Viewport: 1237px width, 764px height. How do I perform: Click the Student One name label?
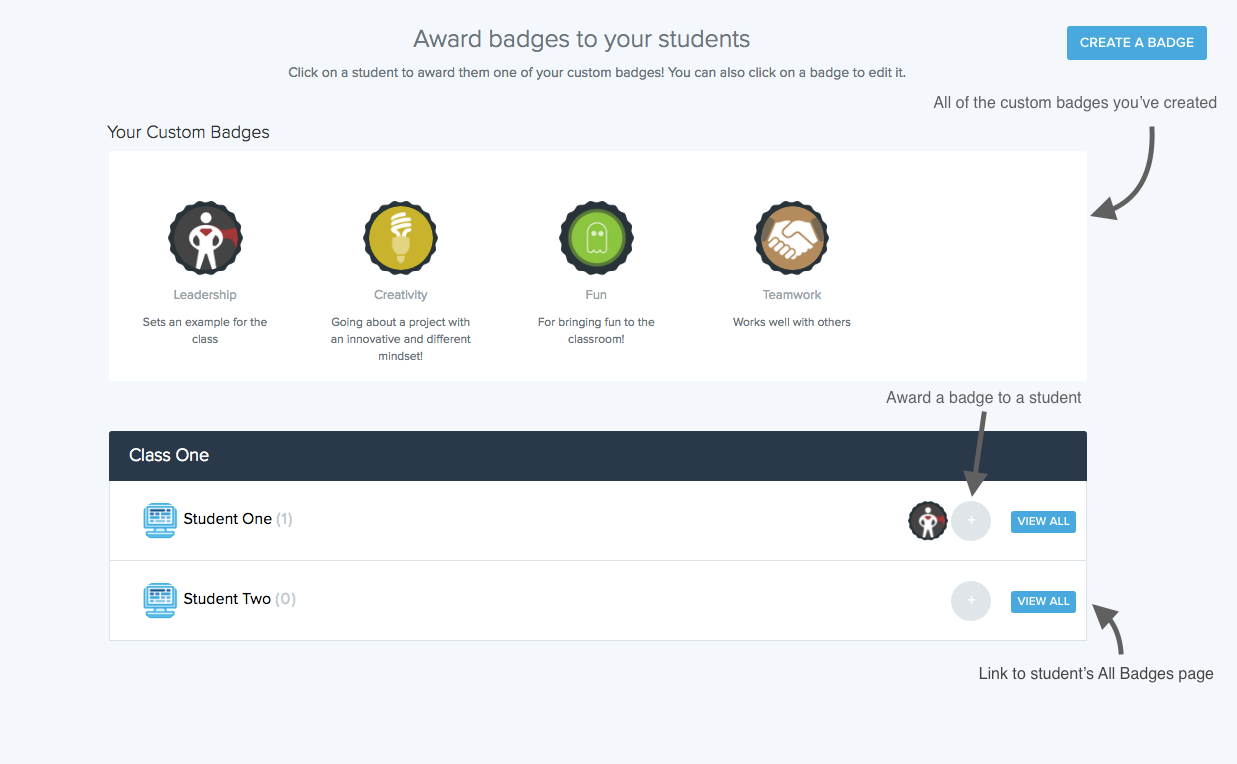[x=226, y=519]
